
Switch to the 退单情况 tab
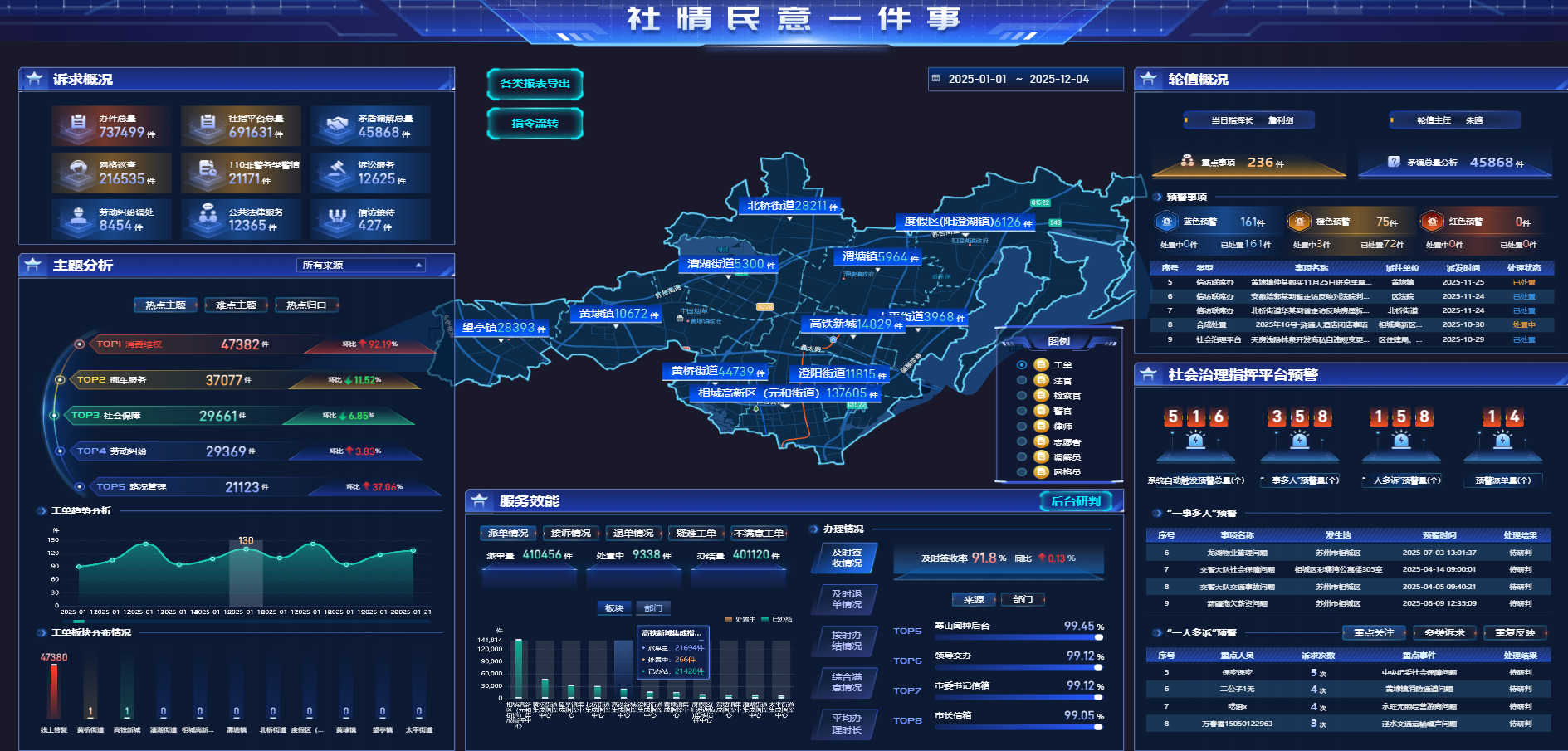[633, 534]
